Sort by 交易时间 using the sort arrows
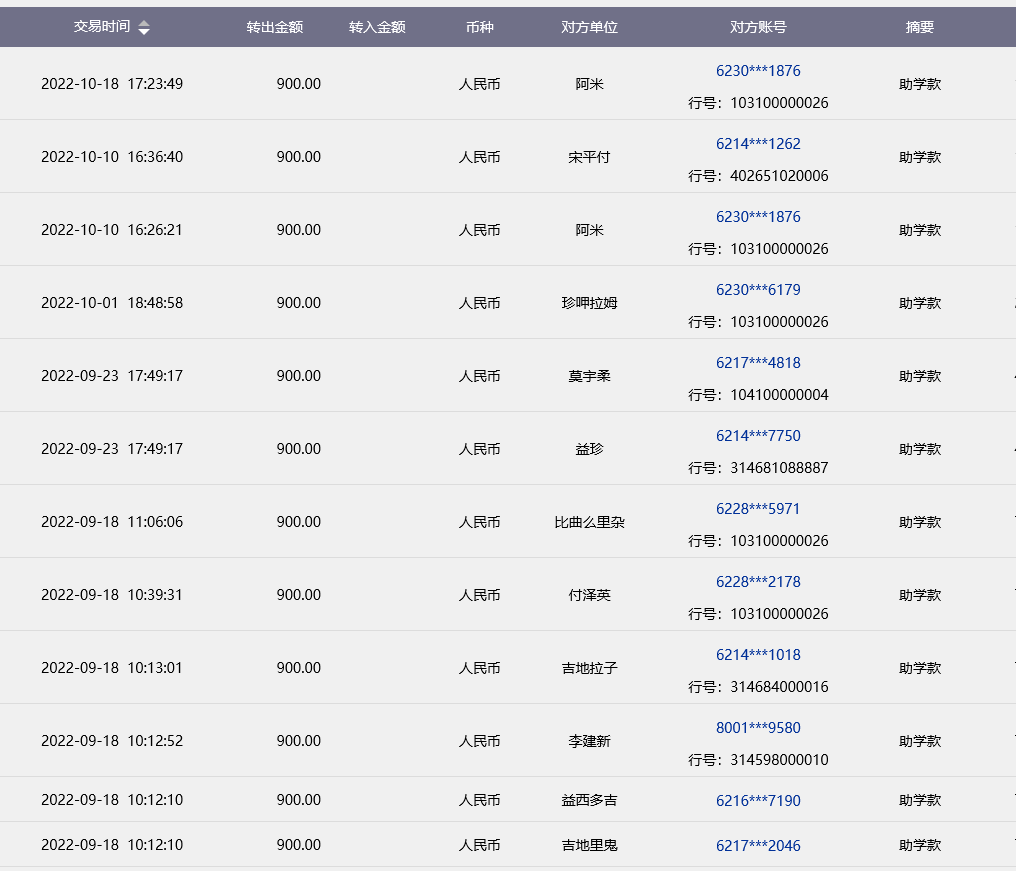Screen dimensions: 1016x871 click(x=144, y=28)
